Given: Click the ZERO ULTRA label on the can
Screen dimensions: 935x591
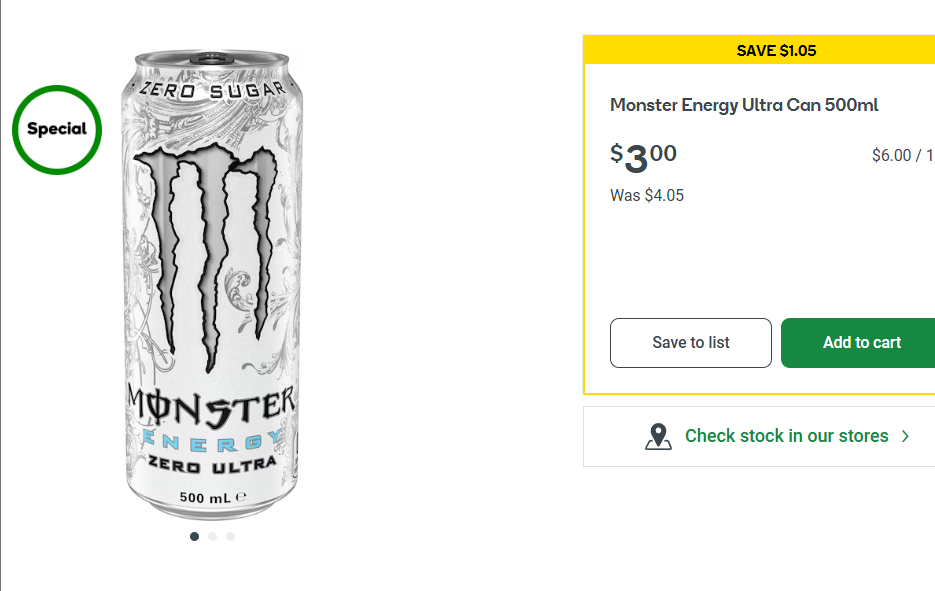Looking at the screenshot, I should pos(212,466).
